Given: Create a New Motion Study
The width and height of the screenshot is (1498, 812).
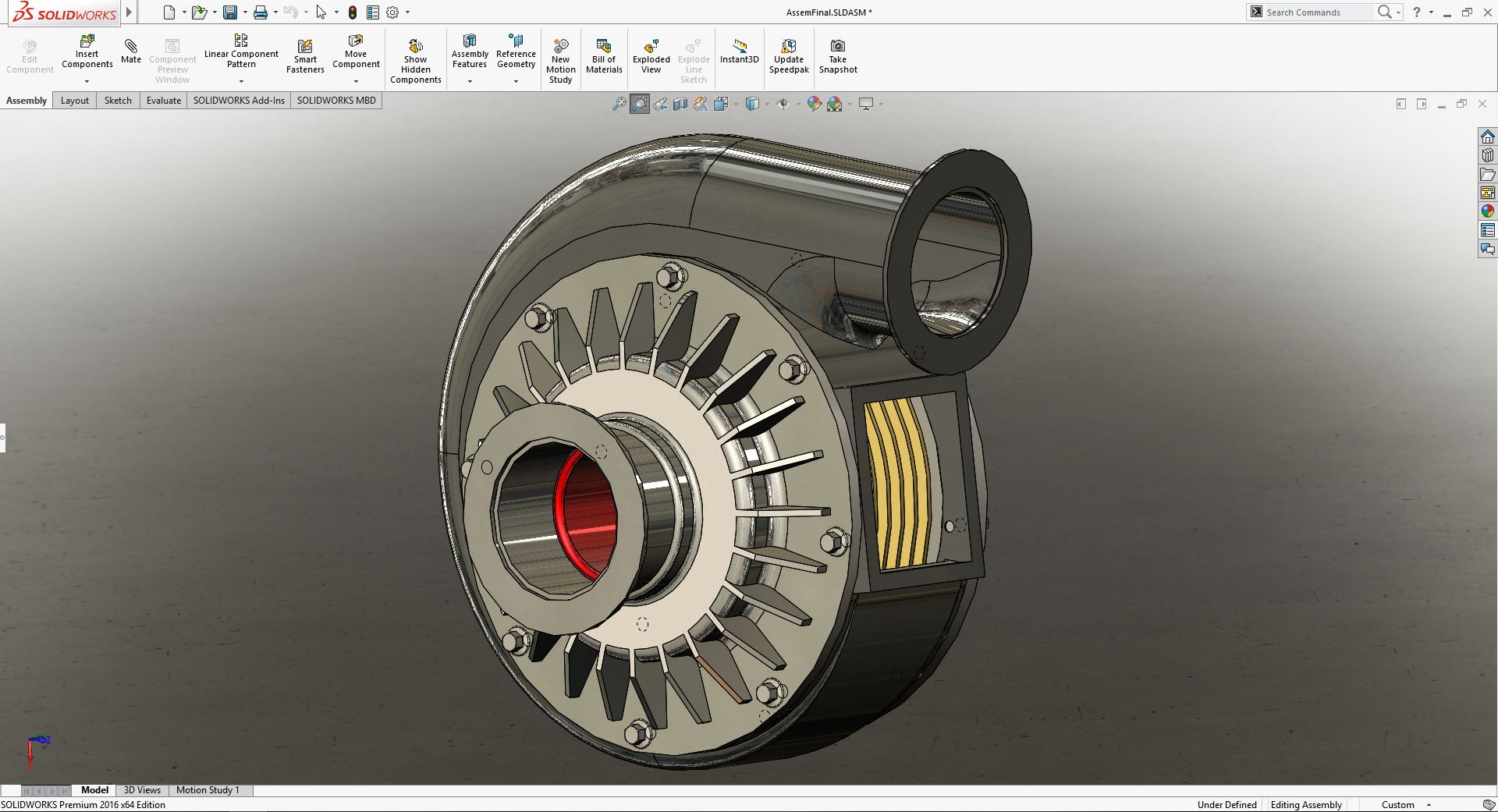Looking at the screenshot, I should 561,61.
